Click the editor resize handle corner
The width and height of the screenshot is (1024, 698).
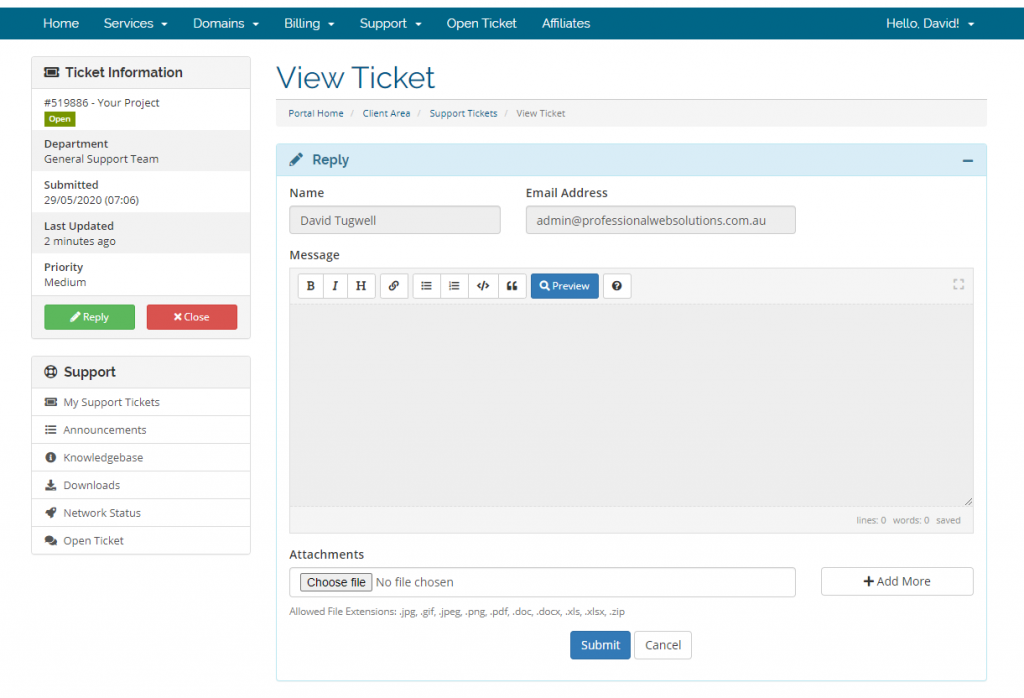click(x=968, y=502)
